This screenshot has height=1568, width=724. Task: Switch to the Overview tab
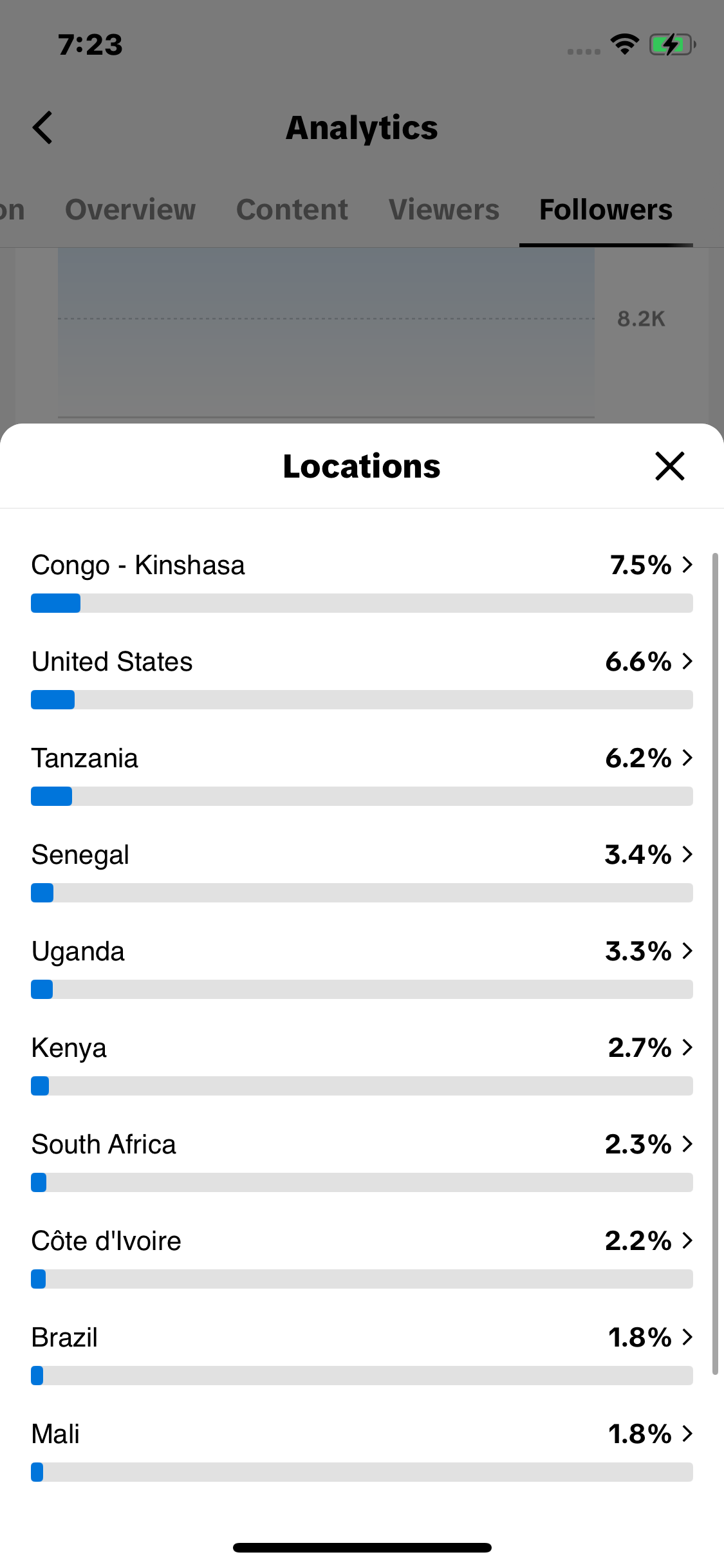click(131, 210)
